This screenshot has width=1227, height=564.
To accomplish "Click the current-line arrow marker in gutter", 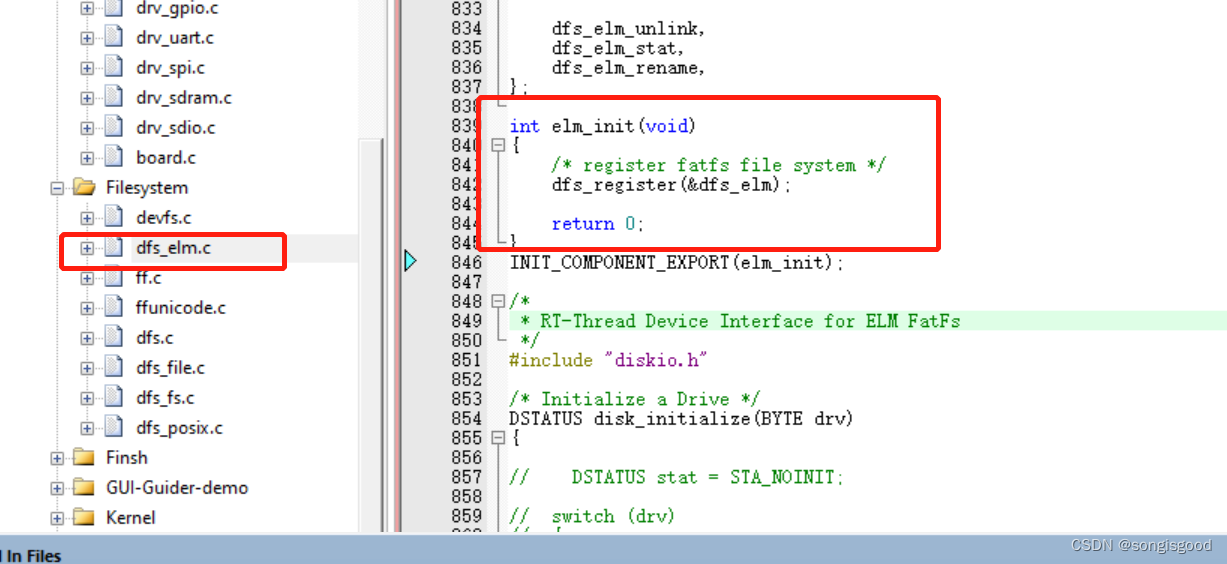I will pos(410,262).
